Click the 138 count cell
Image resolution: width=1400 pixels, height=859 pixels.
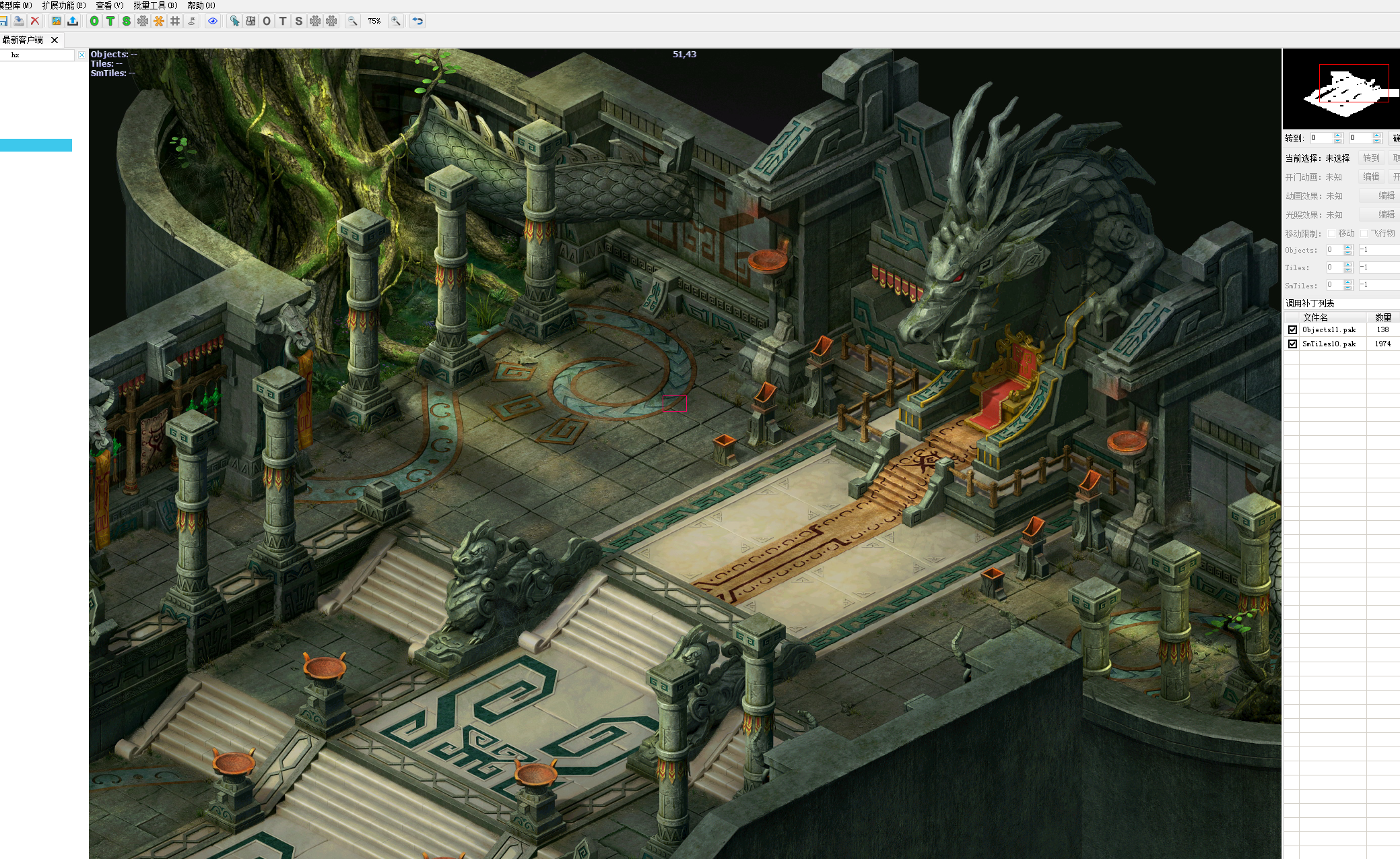1382,329
